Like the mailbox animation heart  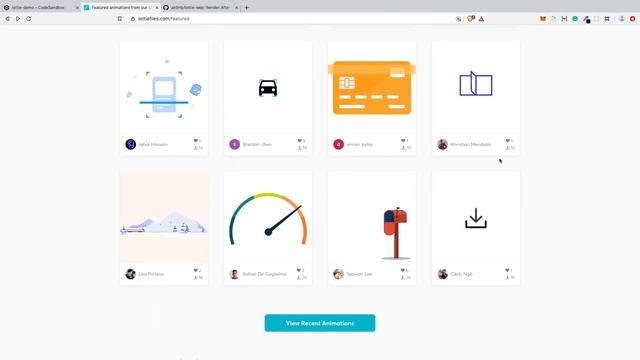[402, 270]
